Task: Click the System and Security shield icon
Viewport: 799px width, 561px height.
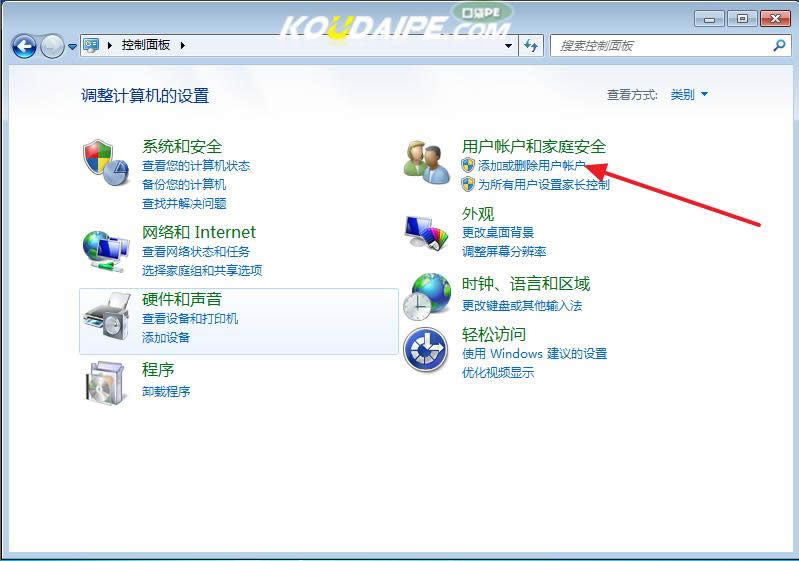Action: coord(106,163)
